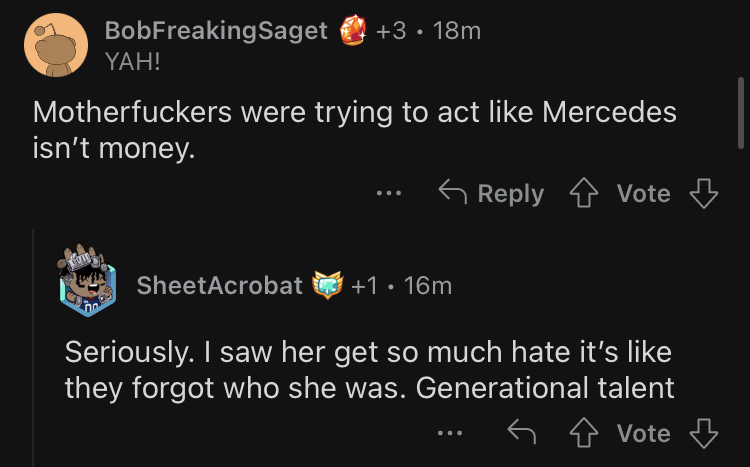Open the SheetAcrobat username link
Screen dimensions: 750x467
[219, 285]
